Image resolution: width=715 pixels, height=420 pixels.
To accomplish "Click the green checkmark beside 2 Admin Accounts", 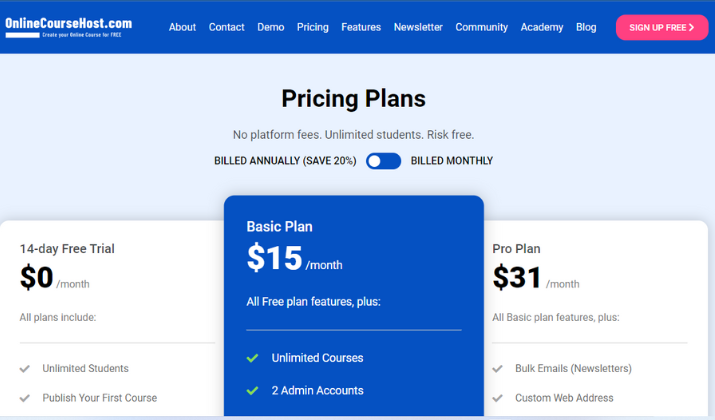I will point(252,391).
